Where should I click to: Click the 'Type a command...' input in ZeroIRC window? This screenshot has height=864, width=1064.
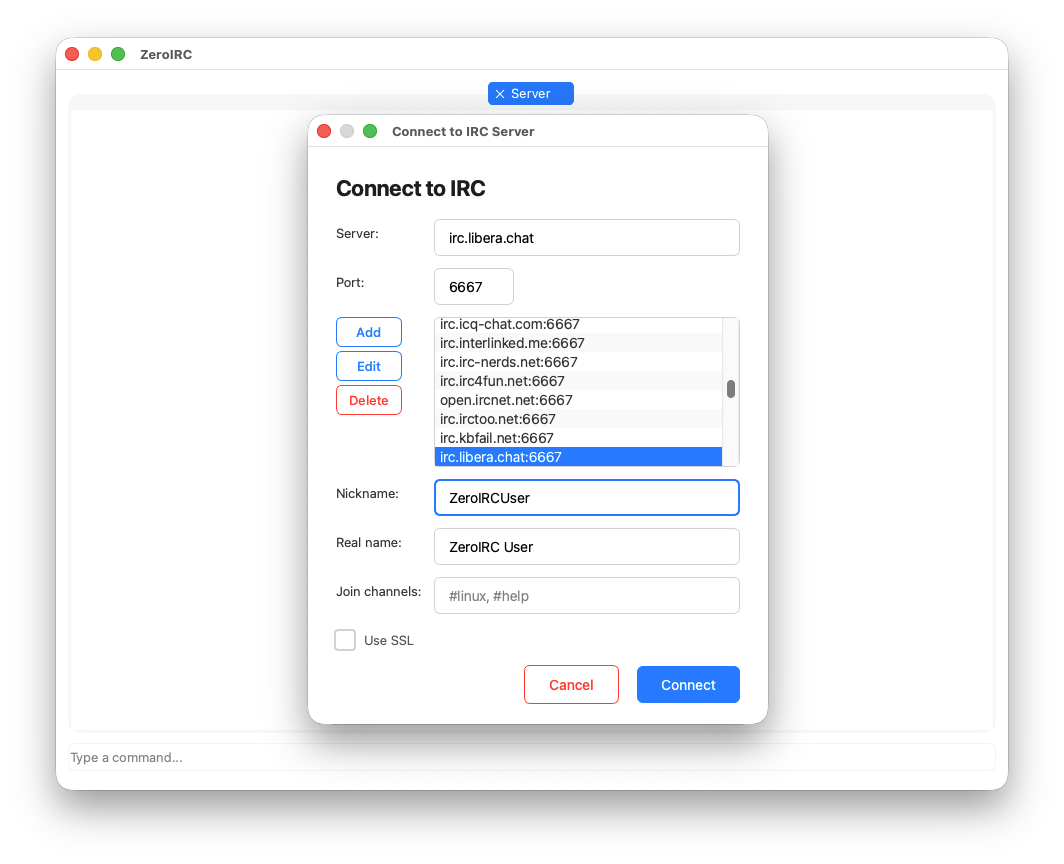[x=531, y=757]
